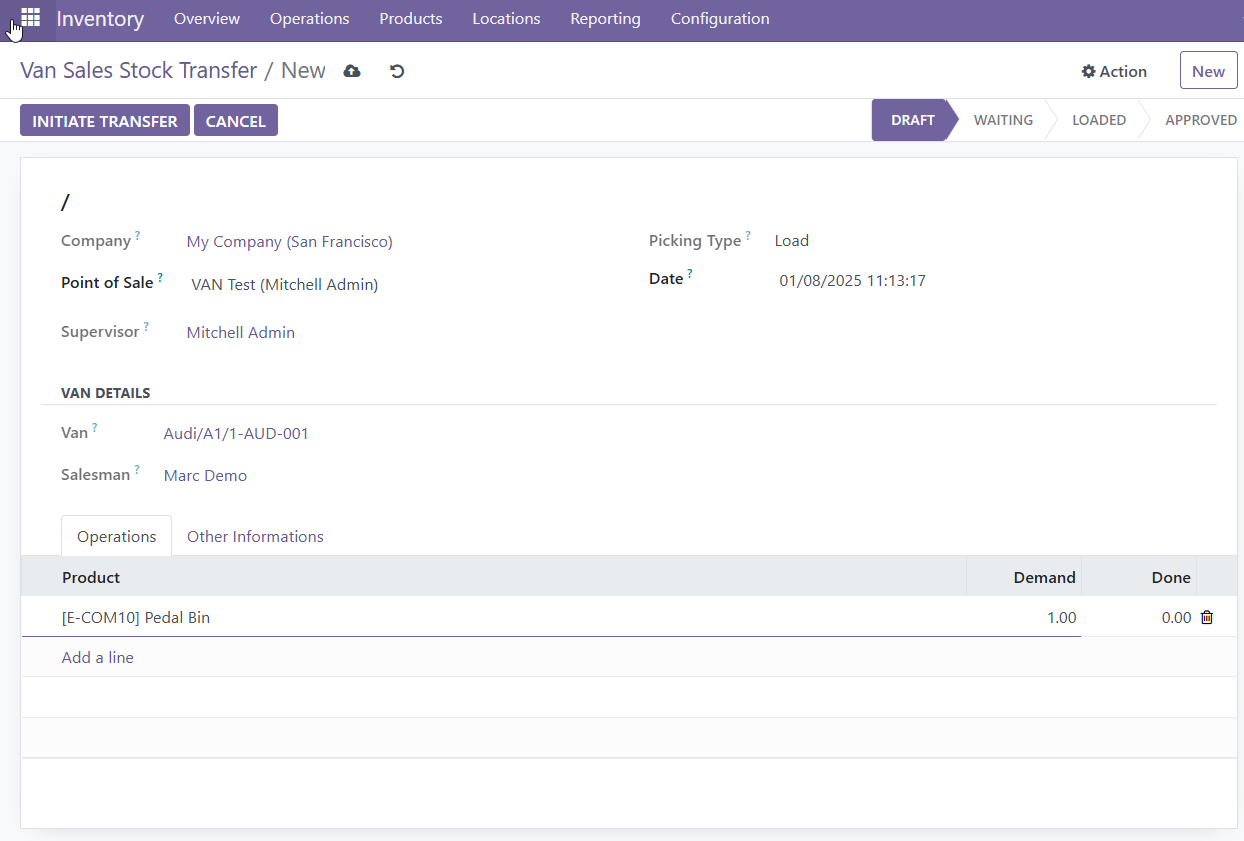Click the cloud save record icon
This screenshot has width=1244, height=841.
pyautogui.click(x=352, y=71)
